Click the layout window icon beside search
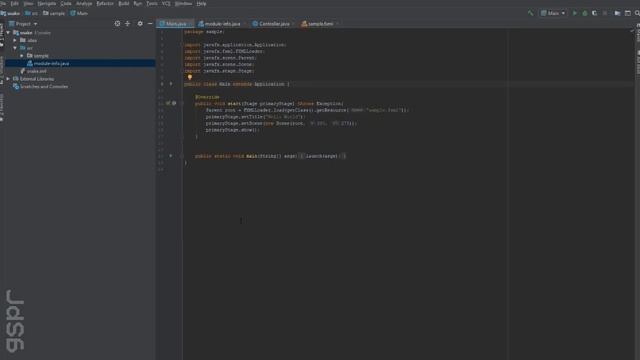Viewport: 640px width, 360px height. pos(628,13)
